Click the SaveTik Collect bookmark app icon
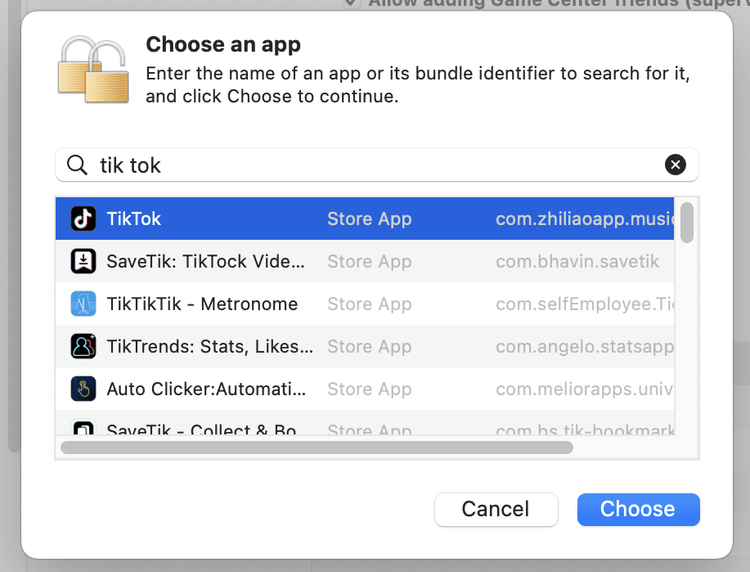The image size is (750, 572). 83,427
